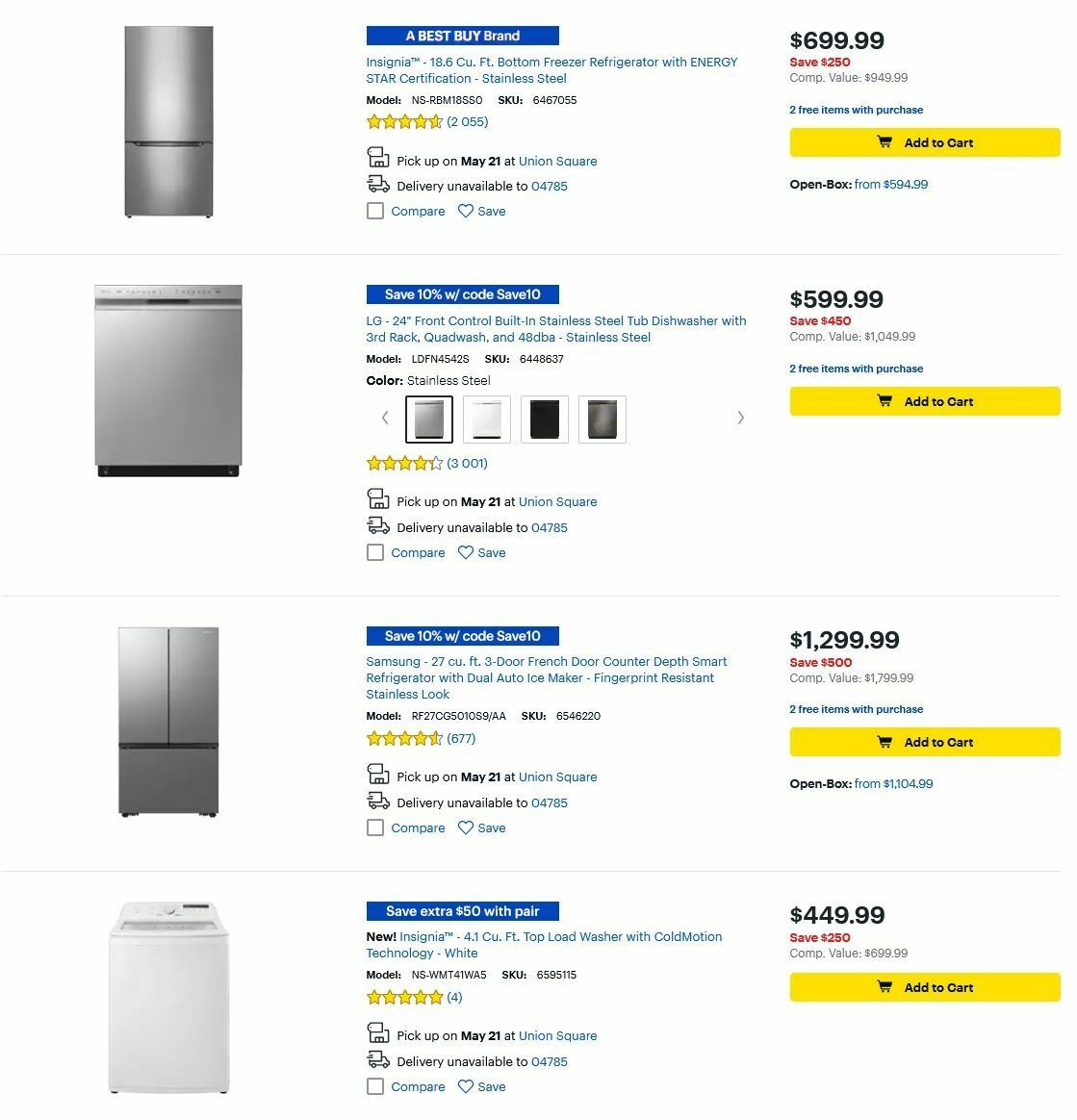Enable Compare for the LG dishwasher

(x=375, y=552)
